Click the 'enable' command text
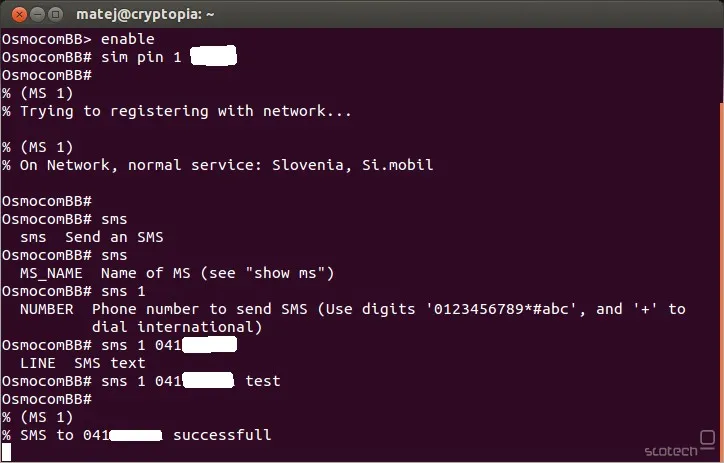Viewport: 724px width, 463px height. 128,39
